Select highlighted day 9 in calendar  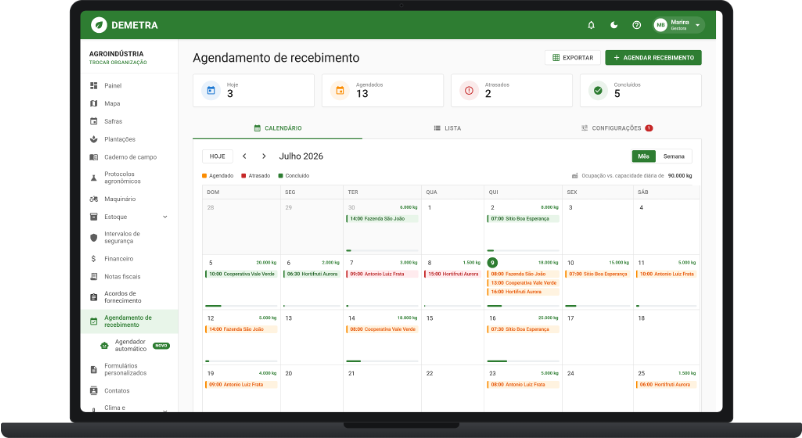[x=492, y=262]
